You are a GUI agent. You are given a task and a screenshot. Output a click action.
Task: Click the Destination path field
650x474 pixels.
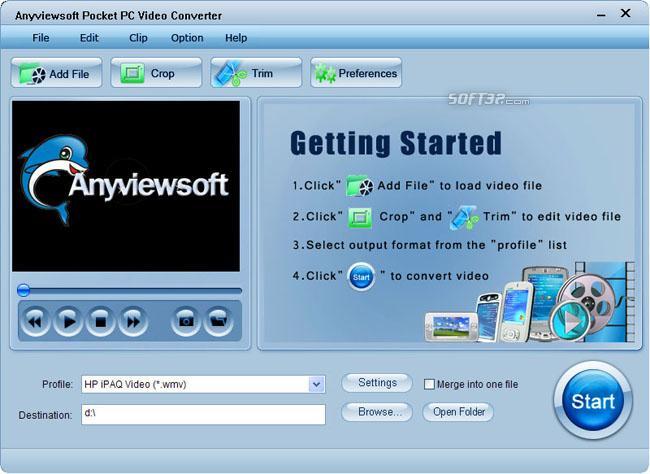pyautogui.click(x=203, y=414)
